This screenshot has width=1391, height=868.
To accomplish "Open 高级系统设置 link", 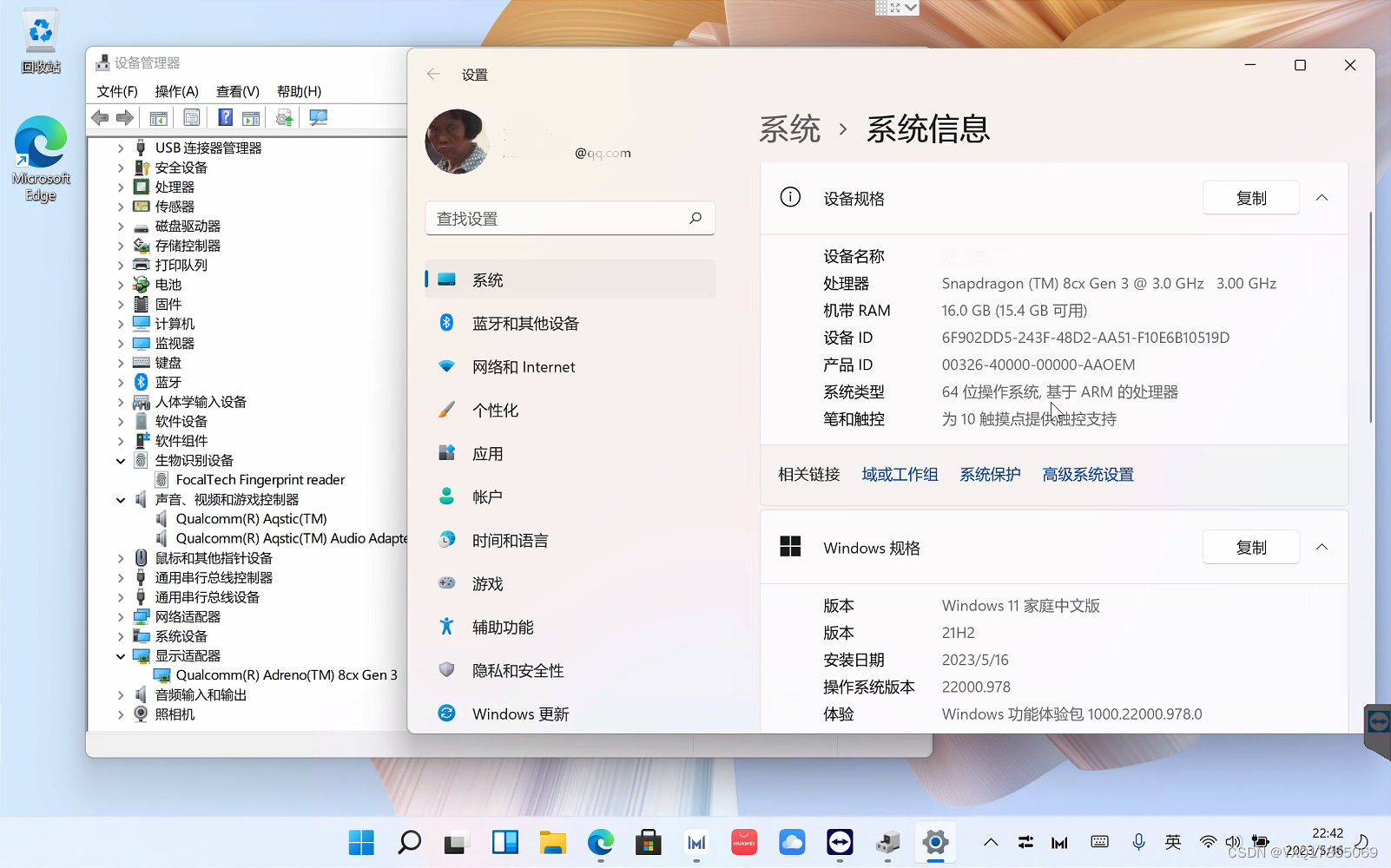I will pyautogui.click(x=1087, y=474).
